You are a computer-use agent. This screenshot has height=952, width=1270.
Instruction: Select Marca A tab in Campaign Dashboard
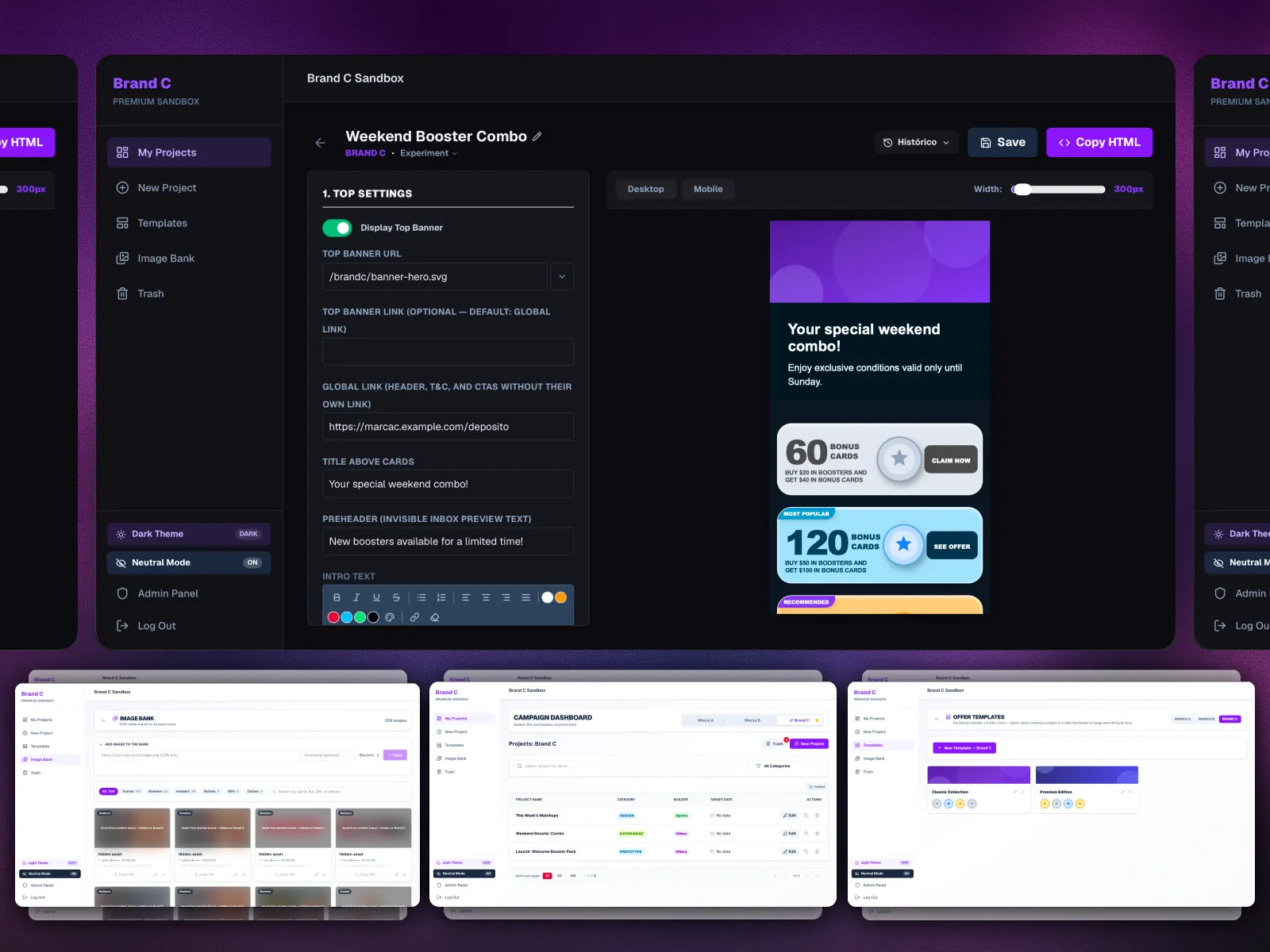[x=706, y=720]
